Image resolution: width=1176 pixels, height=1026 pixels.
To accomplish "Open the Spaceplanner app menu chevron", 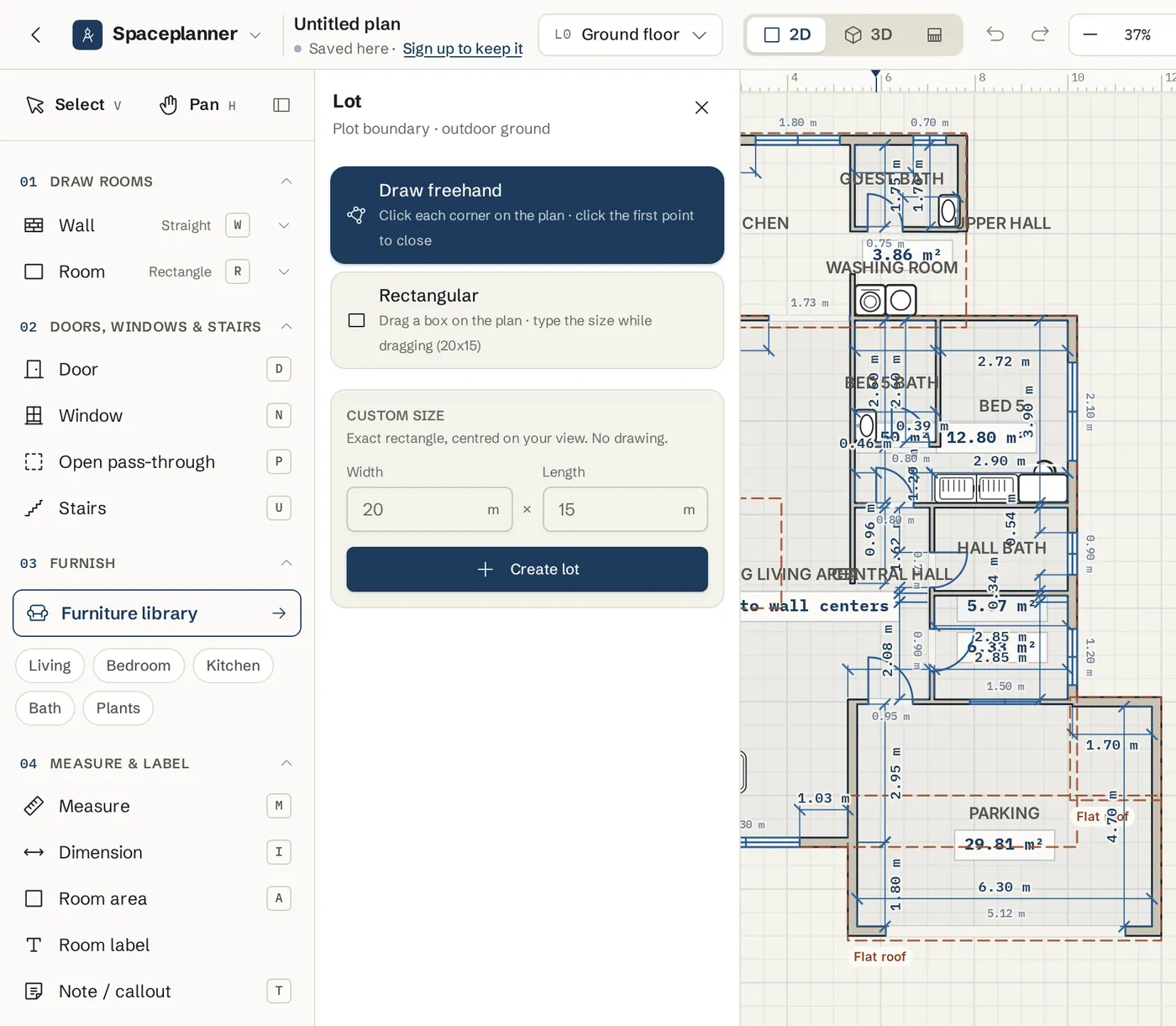I will [x=255, y=34].
